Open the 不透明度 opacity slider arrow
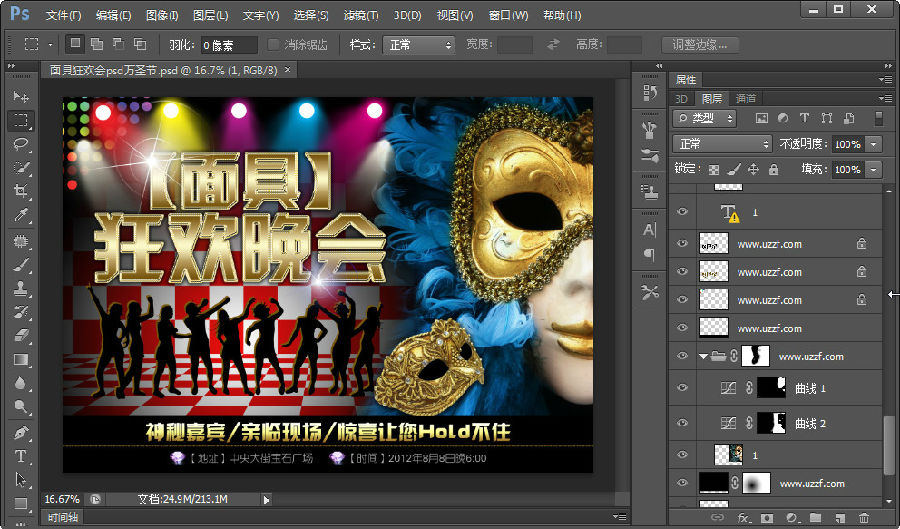Image resolution: width=900 pixels, height=529 pixels. [874, 144]
